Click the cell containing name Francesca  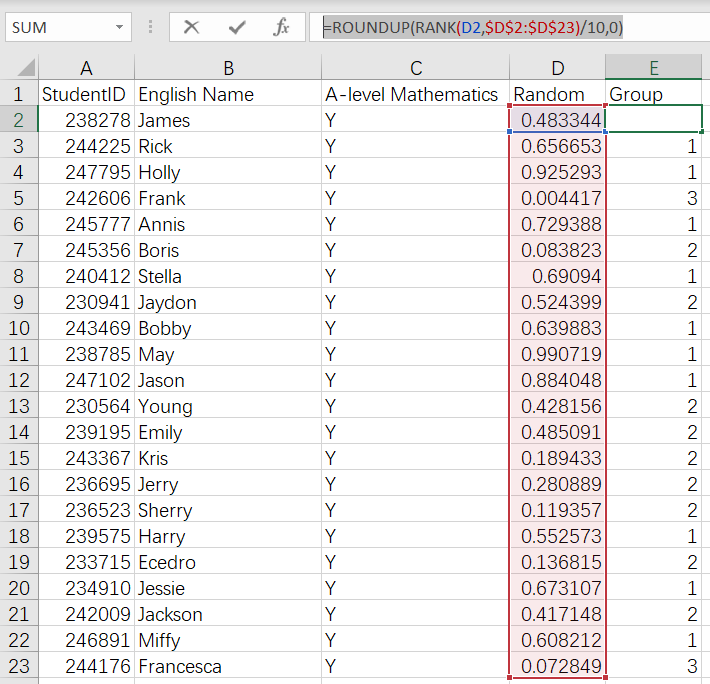coord(228,667)
